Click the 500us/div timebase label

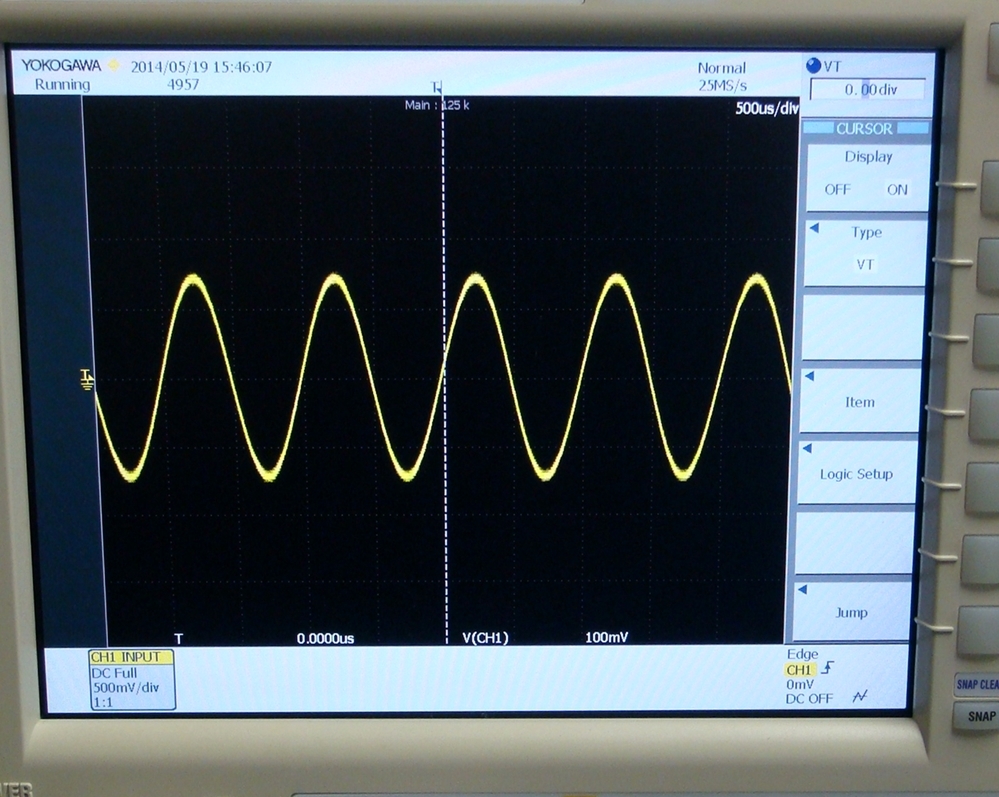tap(766, 108)
